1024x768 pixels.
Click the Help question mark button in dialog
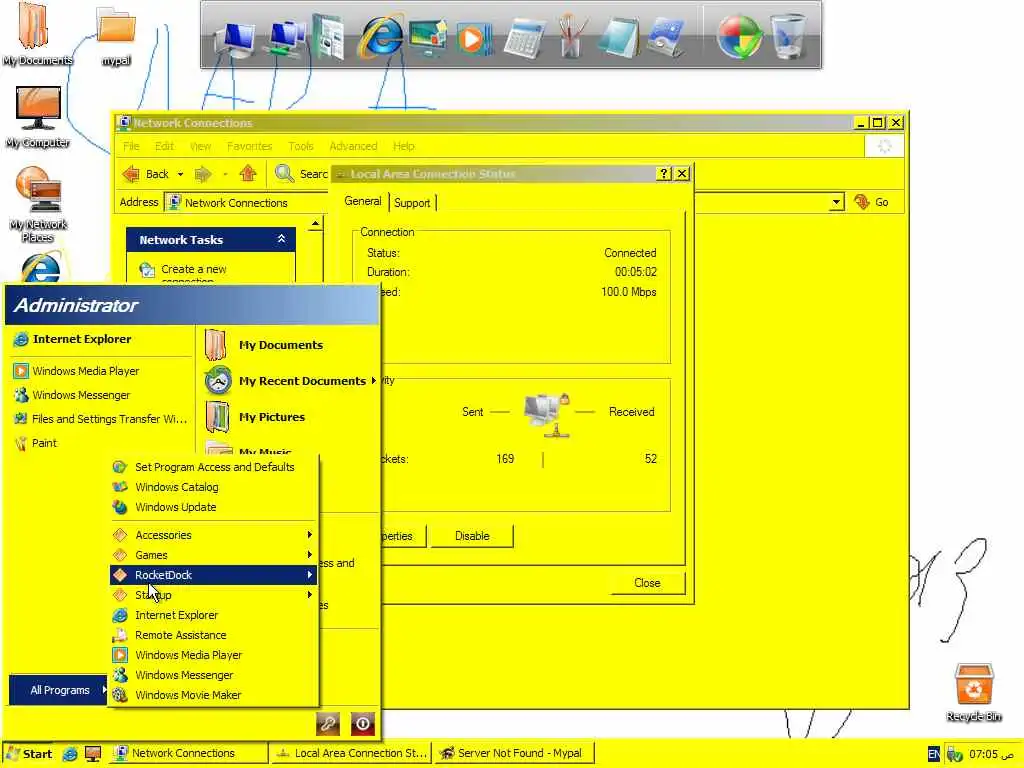click(664, 174)
